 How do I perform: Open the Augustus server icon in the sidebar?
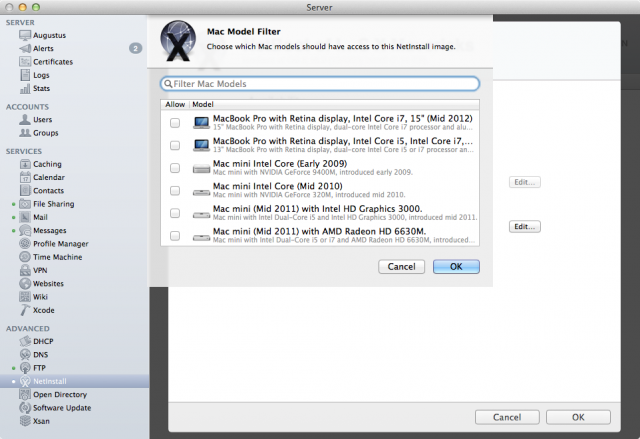(25, 35)
